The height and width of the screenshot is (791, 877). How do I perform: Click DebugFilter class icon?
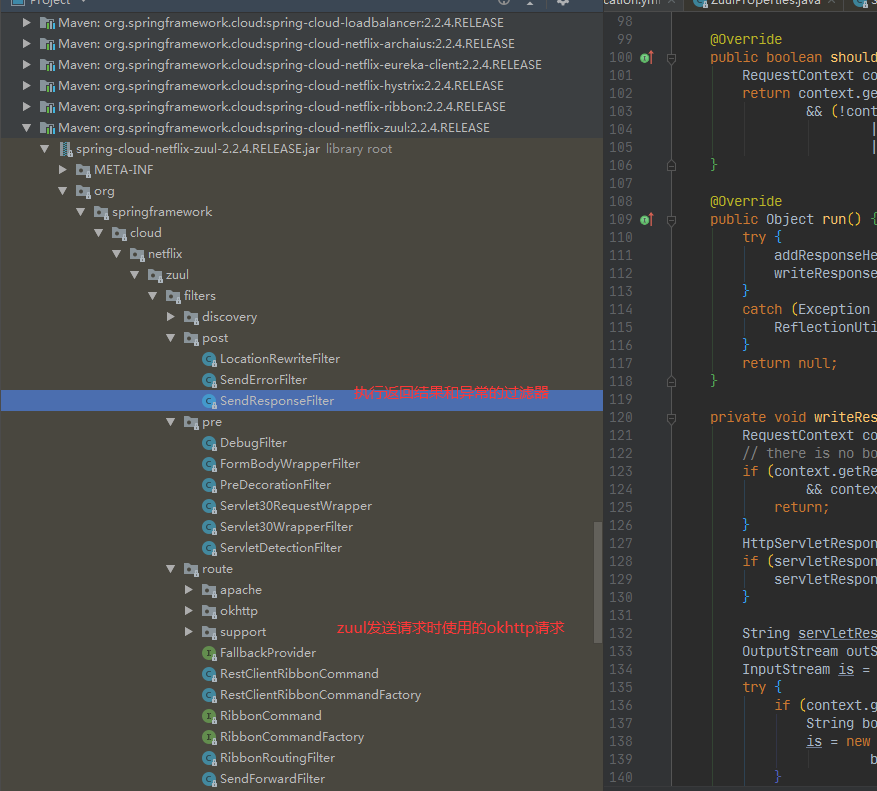pos(209,443)
